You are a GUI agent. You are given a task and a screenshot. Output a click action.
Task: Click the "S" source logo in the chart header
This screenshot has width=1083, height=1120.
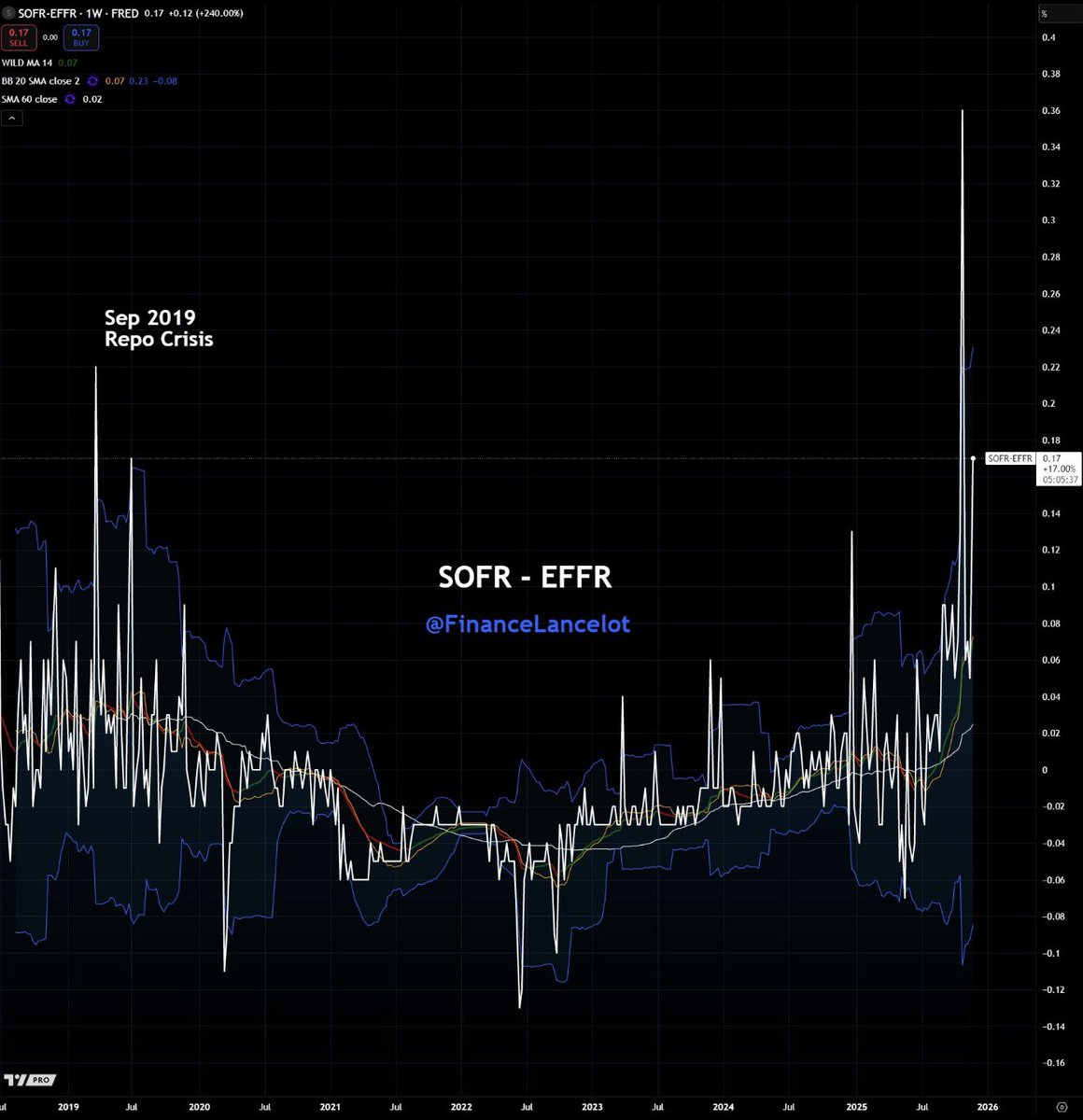[8, 13]
